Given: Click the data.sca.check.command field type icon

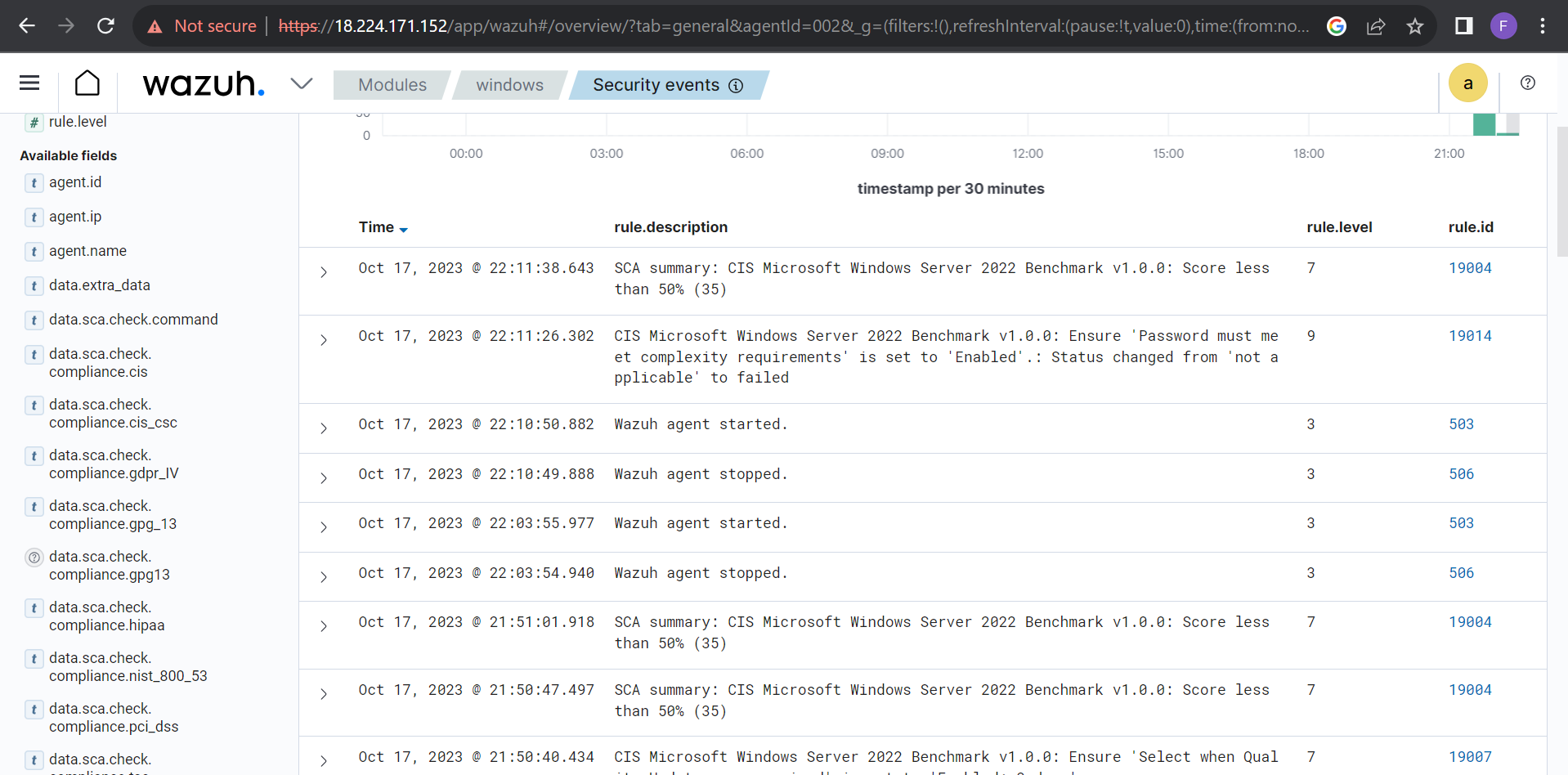Looking at the screenshot, I should 34,320.
